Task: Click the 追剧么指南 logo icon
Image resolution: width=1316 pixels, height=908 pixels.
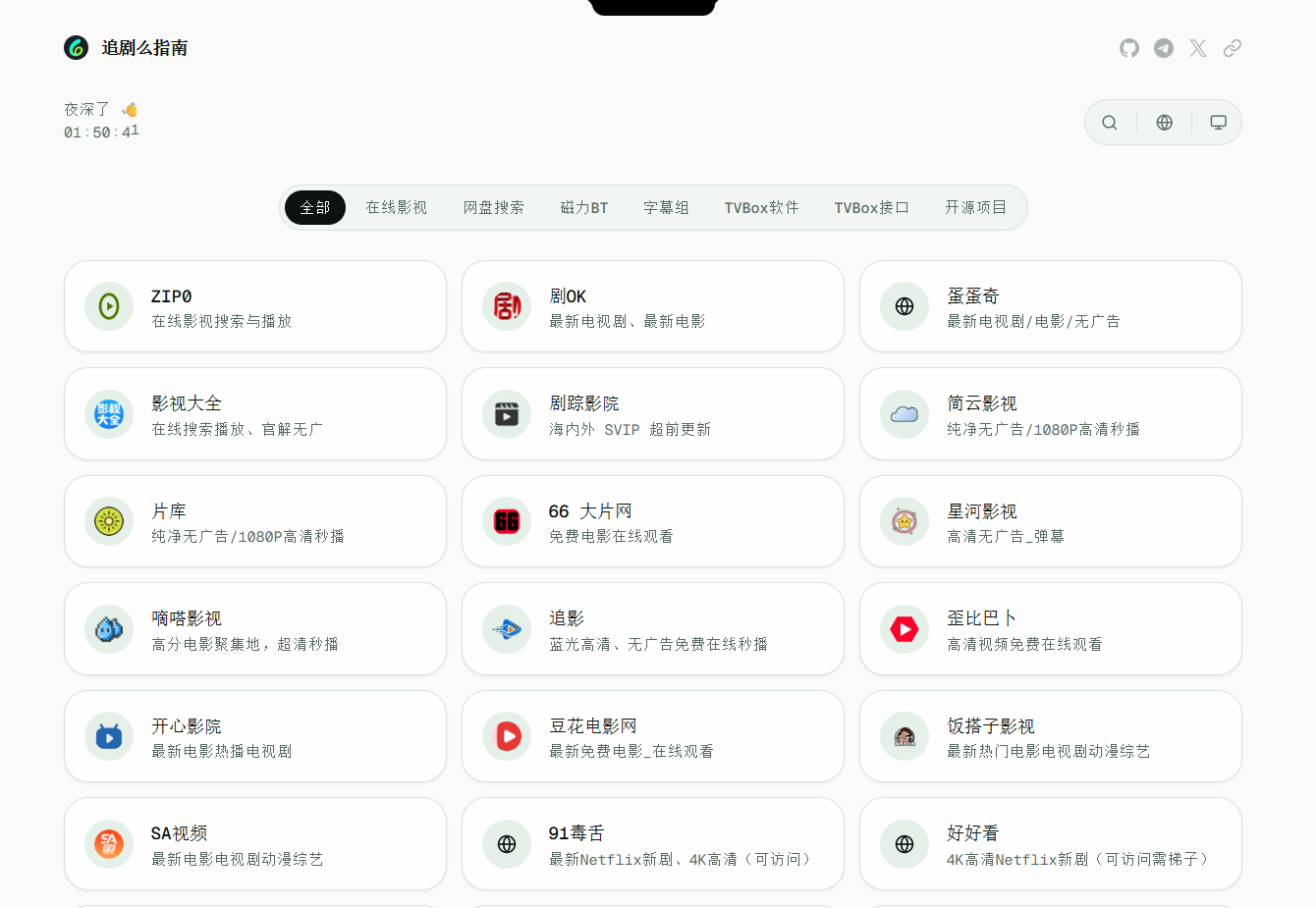Action: point(77,47)
